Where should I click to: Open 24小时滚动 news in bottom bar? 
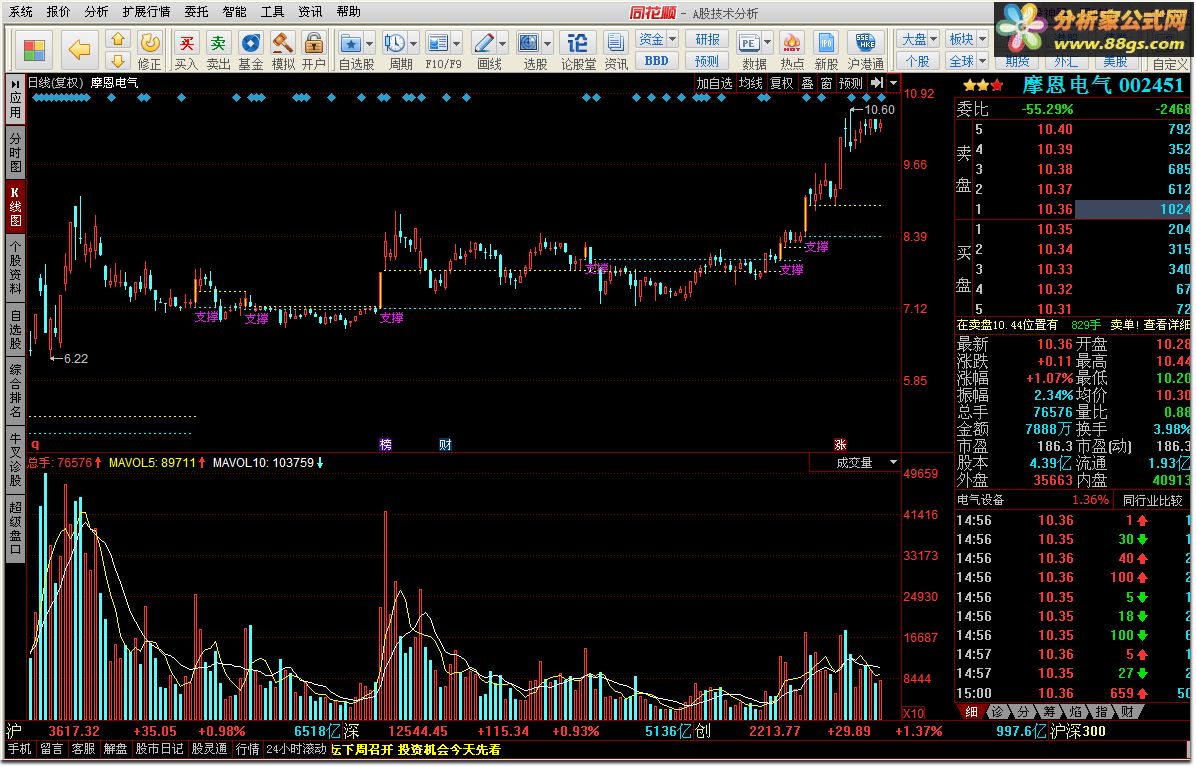coord(296,749)
